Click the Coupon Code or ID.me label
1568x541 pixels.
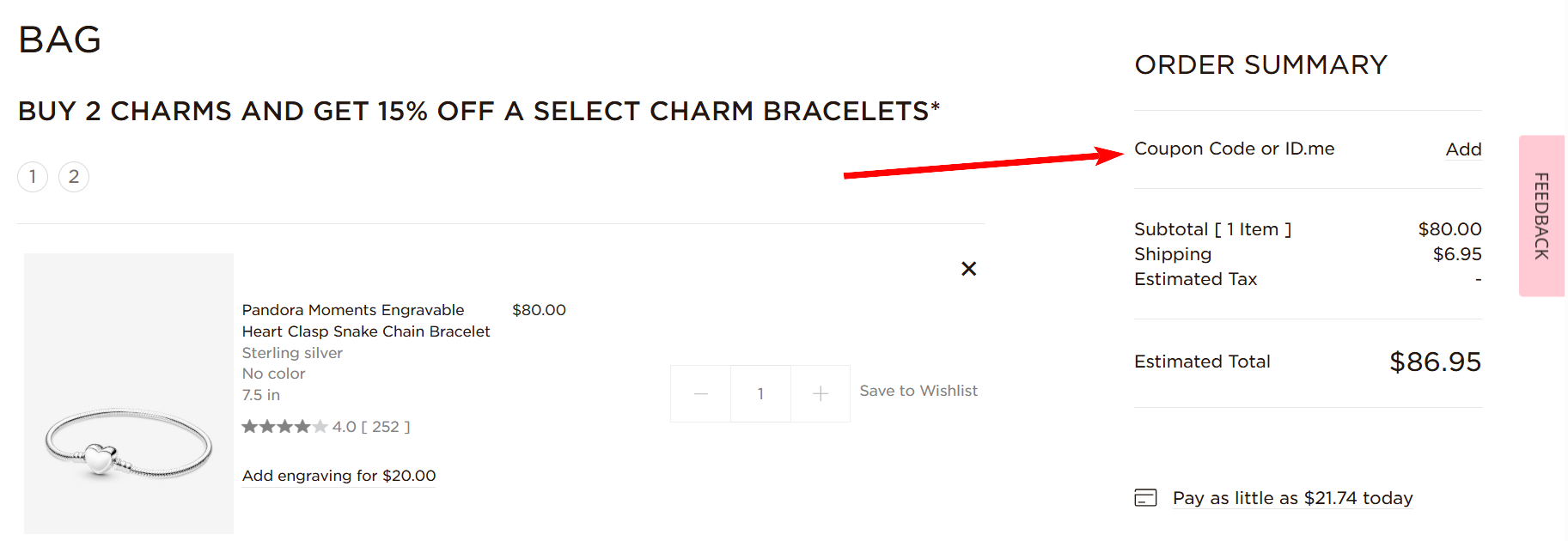click(1234, 149)
